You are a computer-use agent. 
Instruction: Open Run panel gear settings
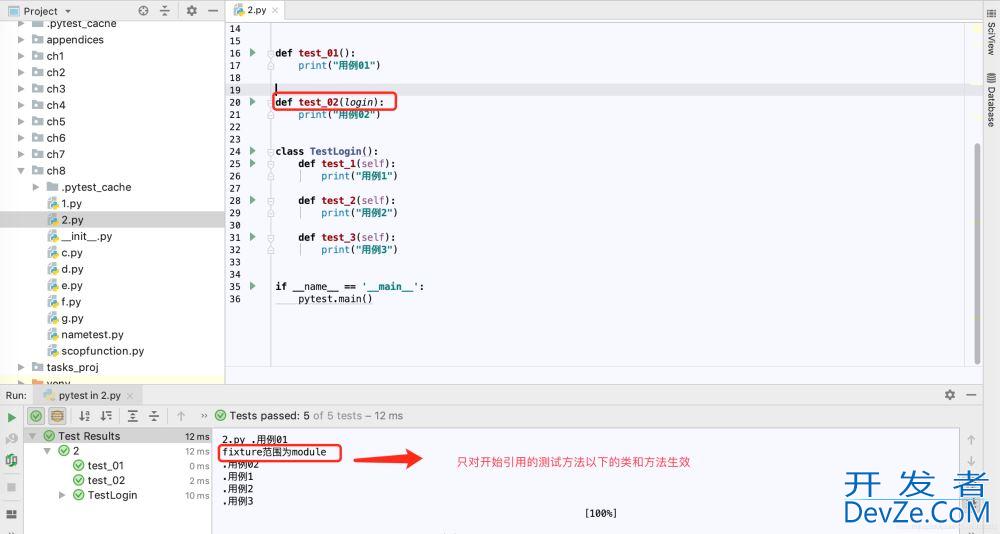pos(950,395)
